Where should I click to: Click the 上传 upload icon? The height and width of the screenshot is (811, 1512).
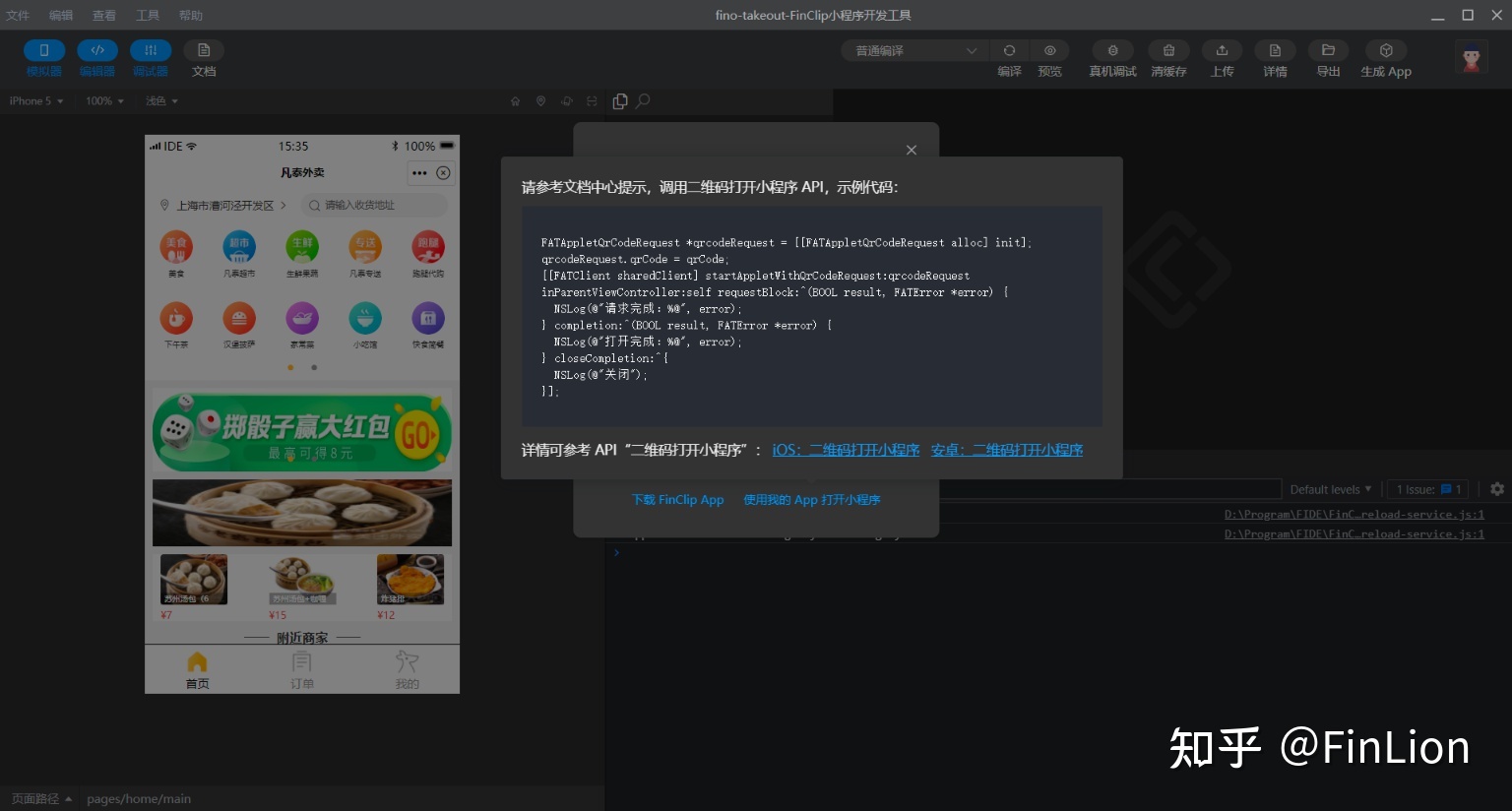tap(1222, 50)
